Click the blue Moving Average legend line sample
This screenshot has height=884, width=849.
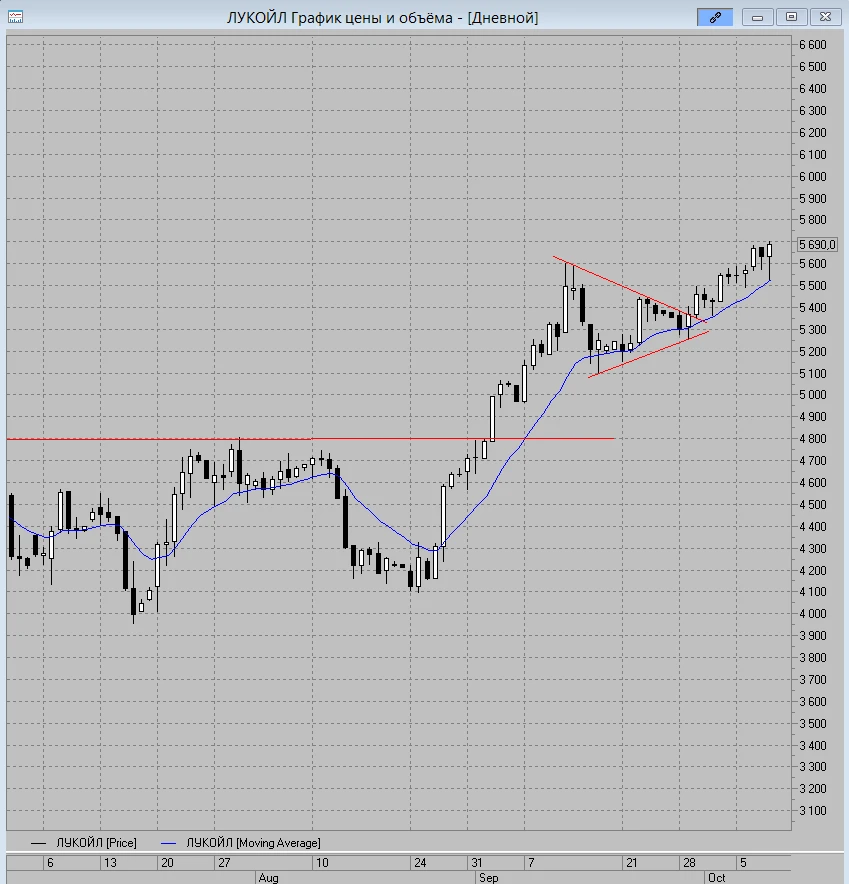(169, 843)
